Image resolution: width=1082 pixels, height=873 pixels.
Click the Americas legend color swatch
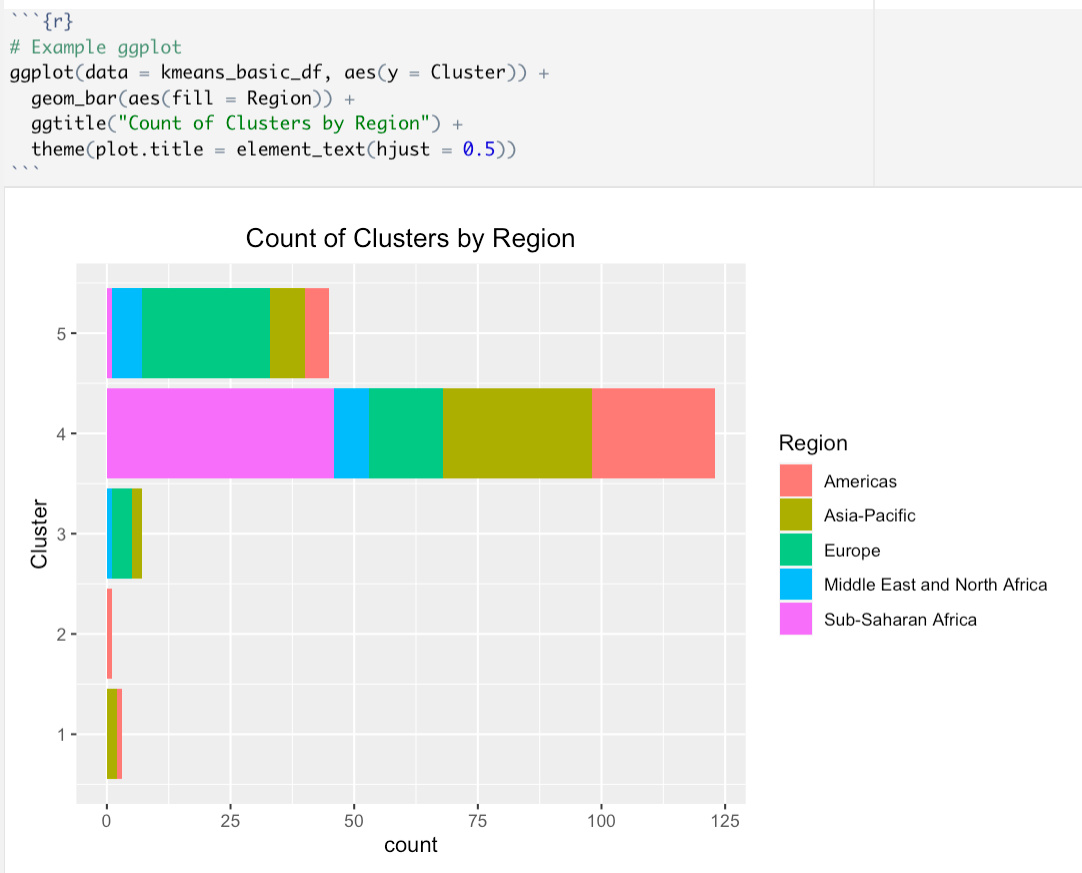(x=796, y=481)
